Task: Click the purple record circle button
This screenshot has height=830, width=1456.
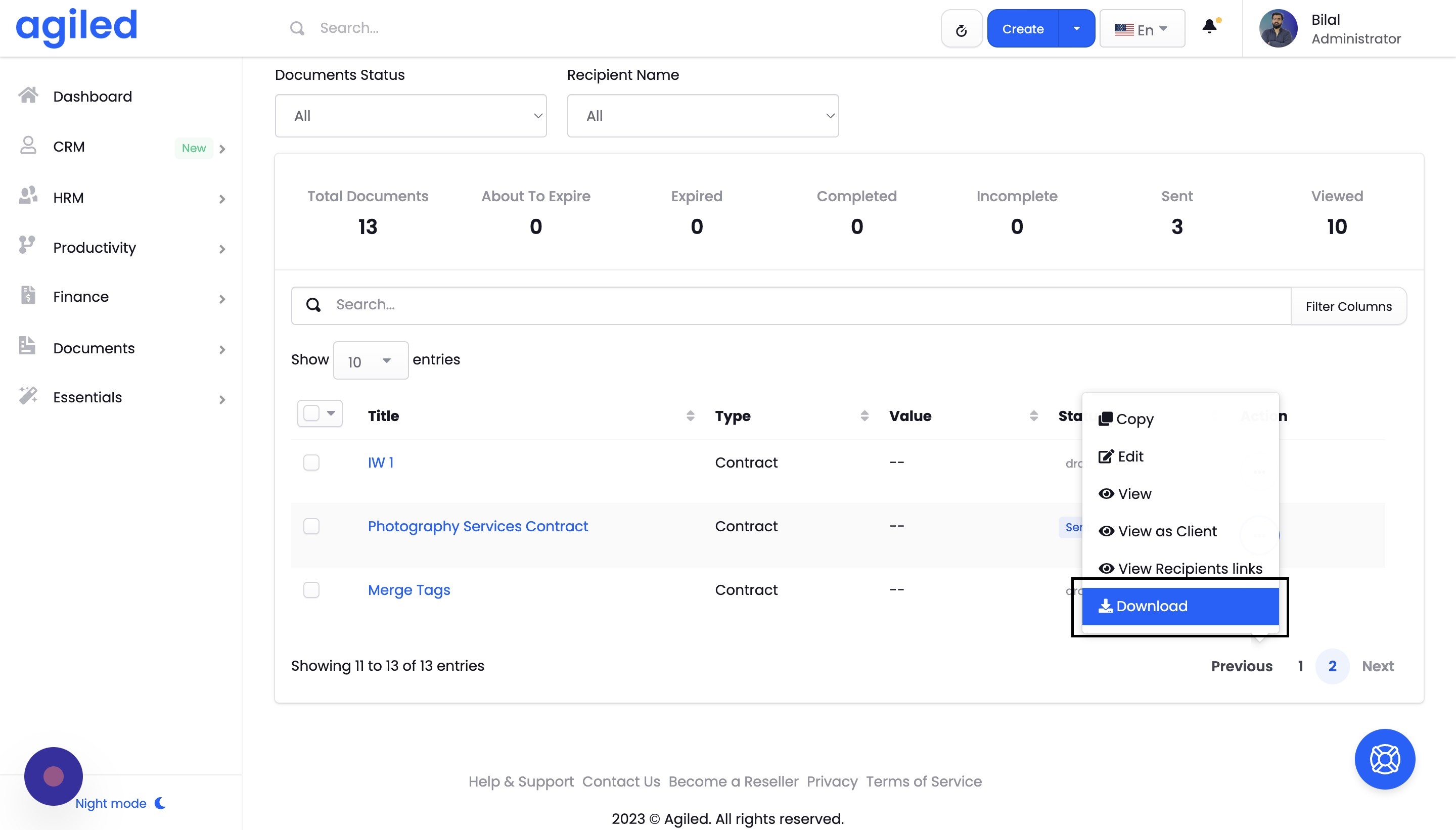Action: 54,776
